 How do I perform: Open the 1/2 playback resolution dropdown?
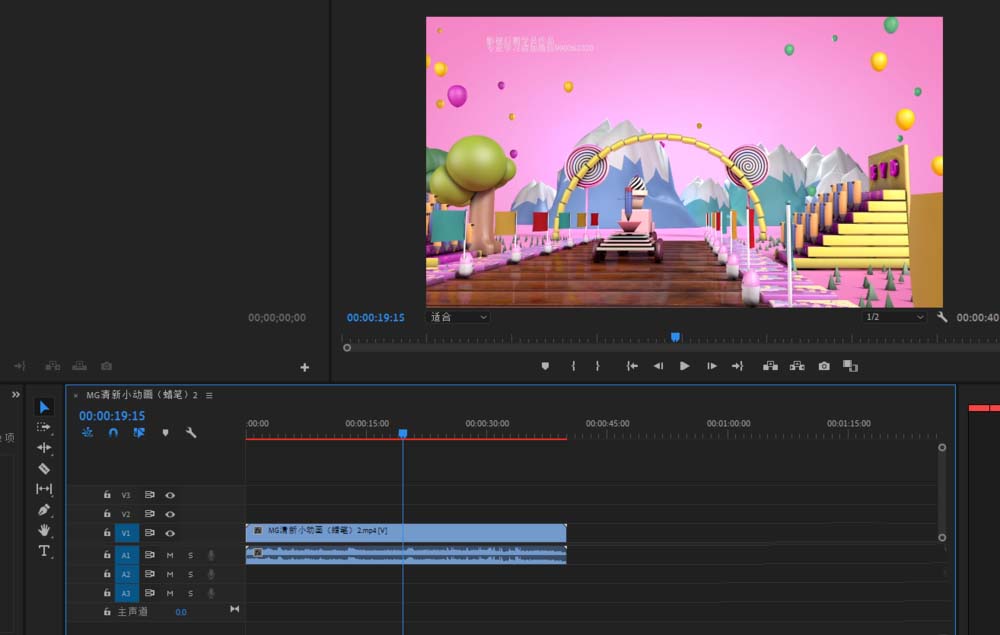[x=894, y=317]
